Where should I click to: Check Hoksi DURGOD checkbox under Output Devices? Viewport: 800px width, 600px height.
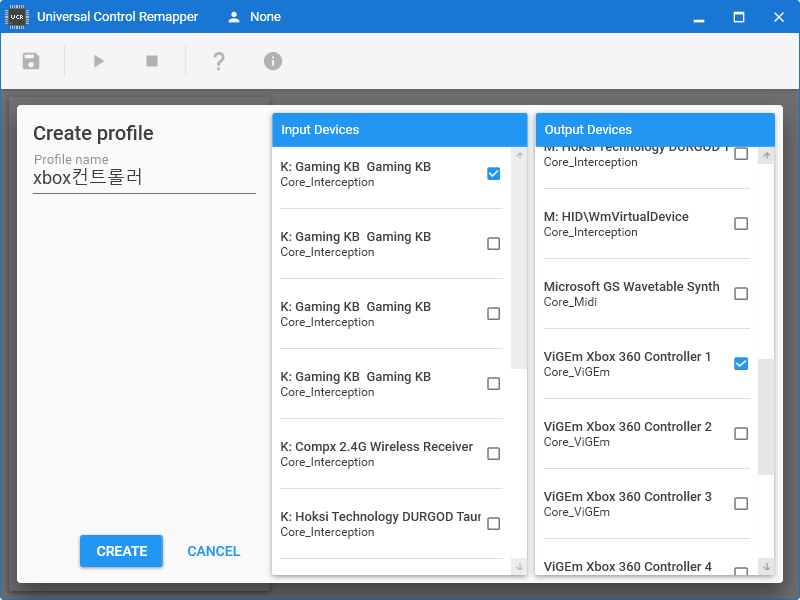741,154
